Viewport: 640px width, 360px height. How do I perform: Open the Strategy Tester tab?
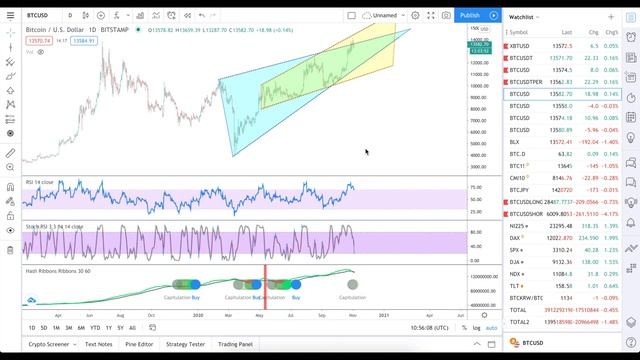(185, 344)
